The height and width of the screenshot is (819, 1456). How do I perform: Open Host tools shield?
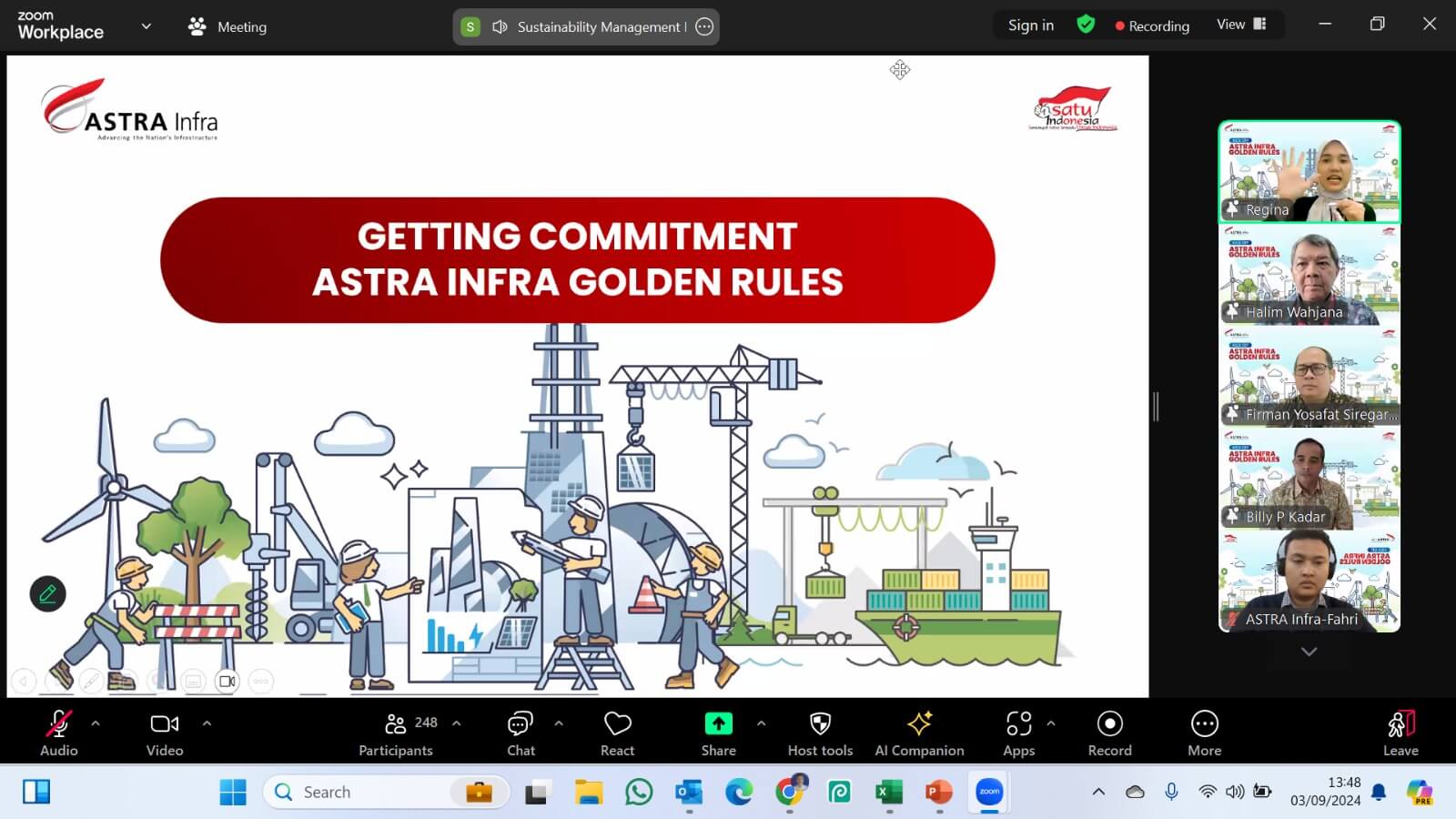tap(820, 733)
